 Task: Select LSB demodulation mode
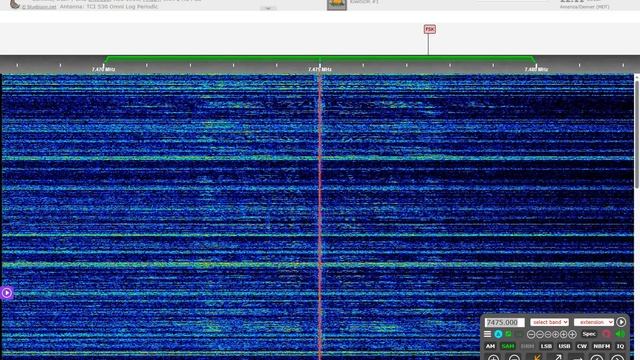coord(546,346)
